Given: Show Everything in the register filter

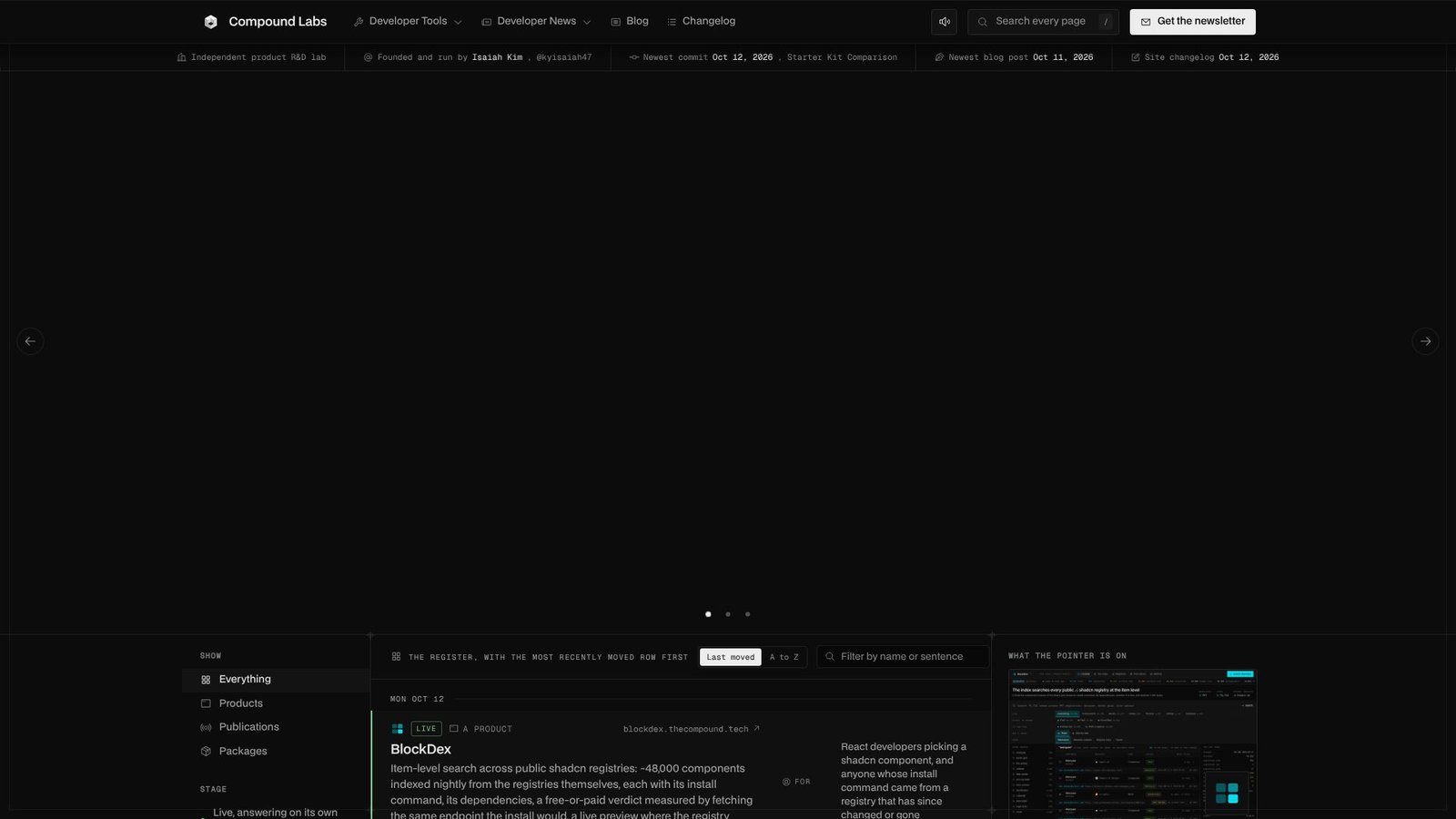Looking at the screenshot, I should [276, 680].
